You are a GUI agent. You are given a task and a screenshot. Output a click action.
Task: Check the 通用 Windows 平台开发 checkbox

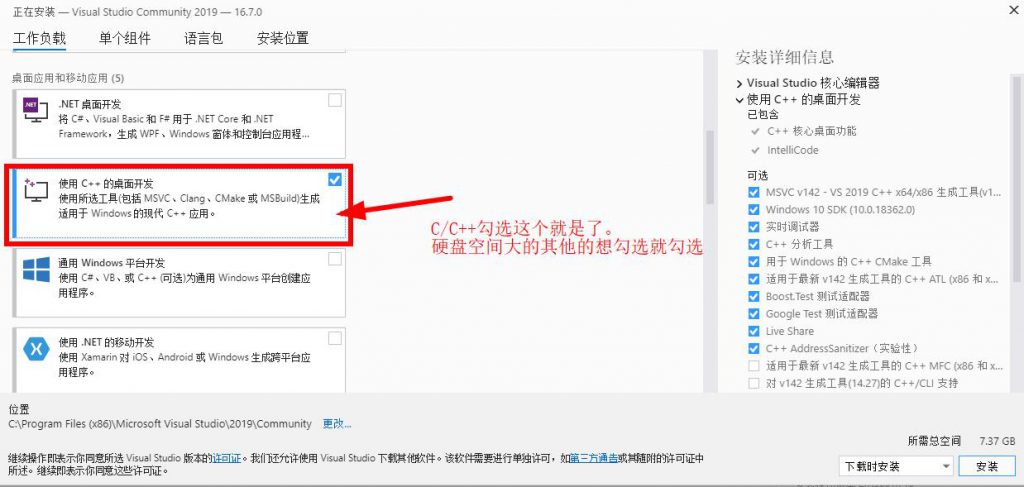[334, 259]
